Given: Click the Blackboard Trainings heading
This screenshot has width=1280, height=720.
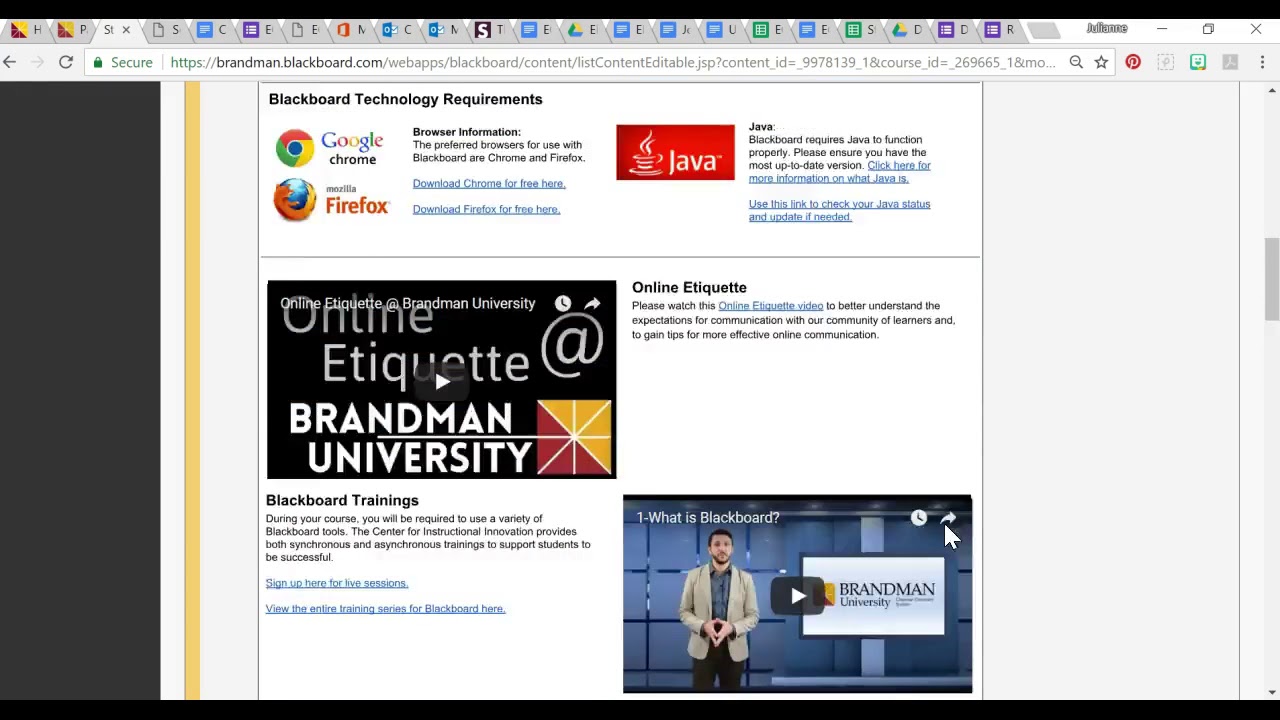Looking at the screenshot, I should click(342, 500).
